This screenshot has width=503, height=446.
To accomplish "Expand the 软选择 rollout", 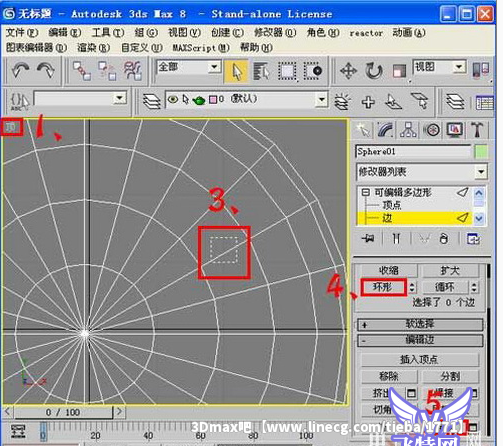I will click(420, 324).
